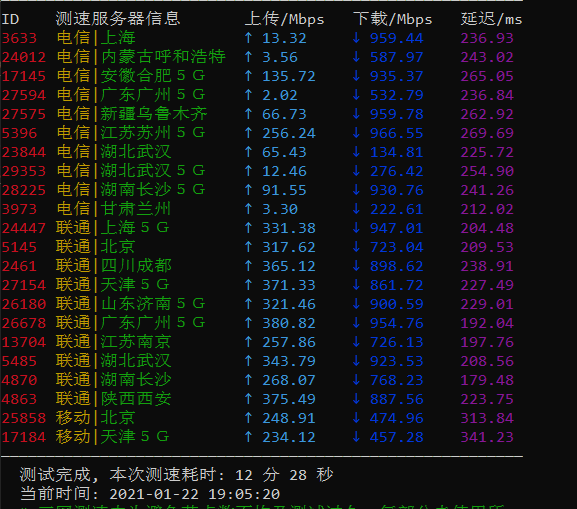
Task: Click the upload value 13.32
Action: click(284, 38)
